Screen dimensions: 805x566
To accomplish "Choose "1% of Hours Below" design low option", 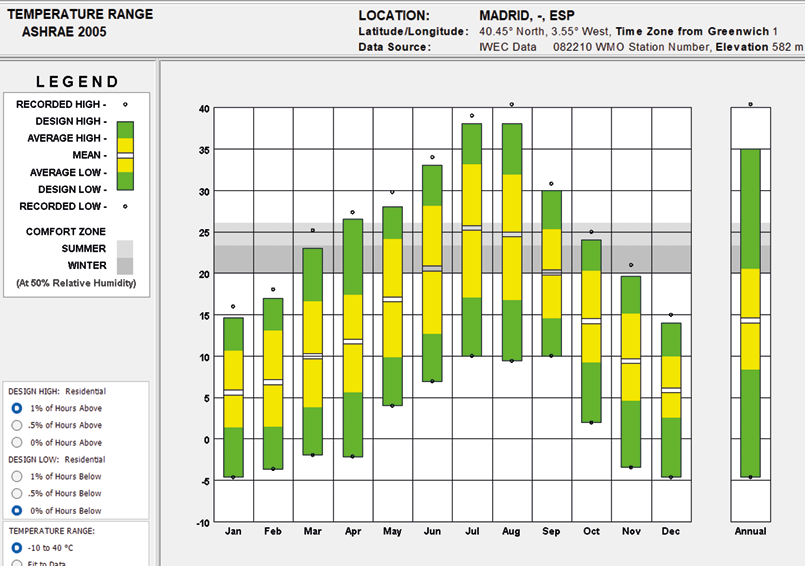I will click(16, 476).
